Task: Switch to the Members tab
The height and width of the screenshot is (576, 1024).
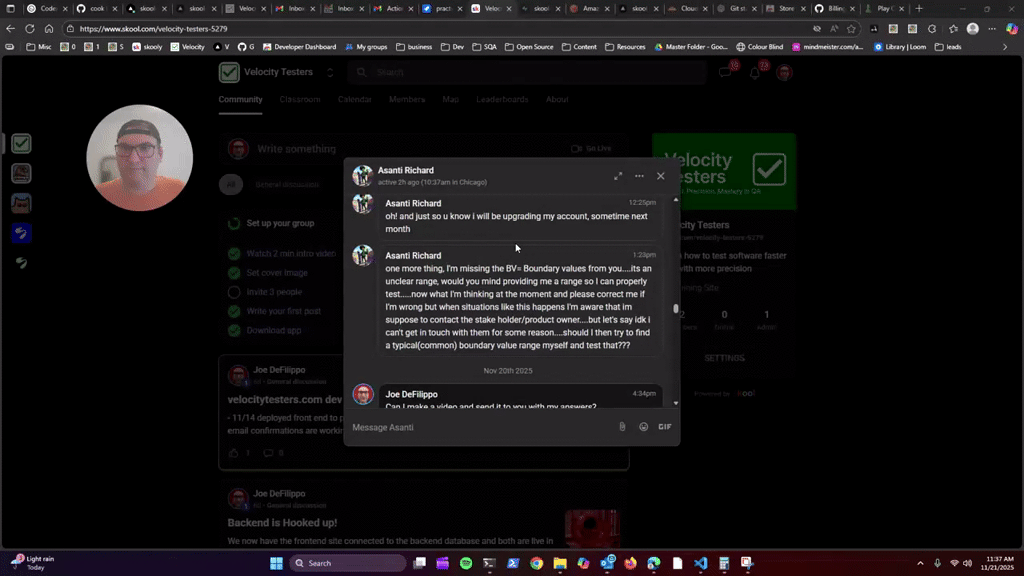Action: pyautogui.click(x=407, y=99)
